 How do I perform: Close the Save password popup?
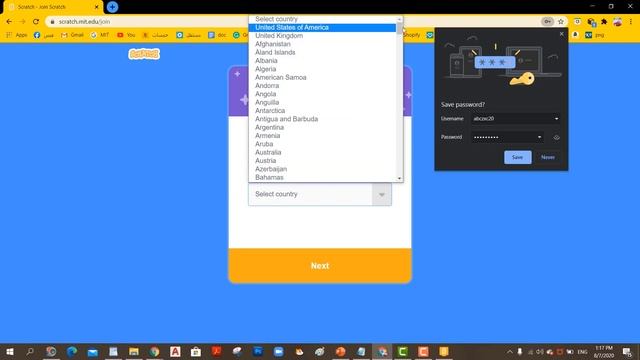tap(561, 34)
